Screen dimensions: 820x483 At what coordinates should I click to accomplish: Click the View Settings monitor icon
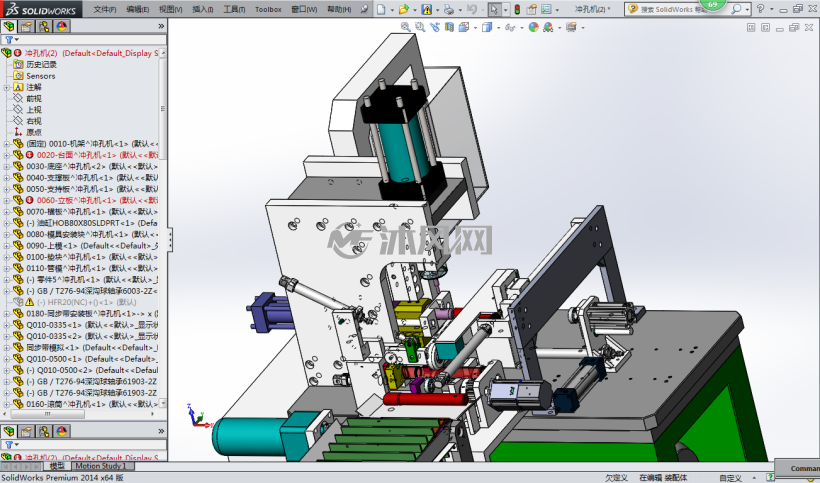[571, 27]
